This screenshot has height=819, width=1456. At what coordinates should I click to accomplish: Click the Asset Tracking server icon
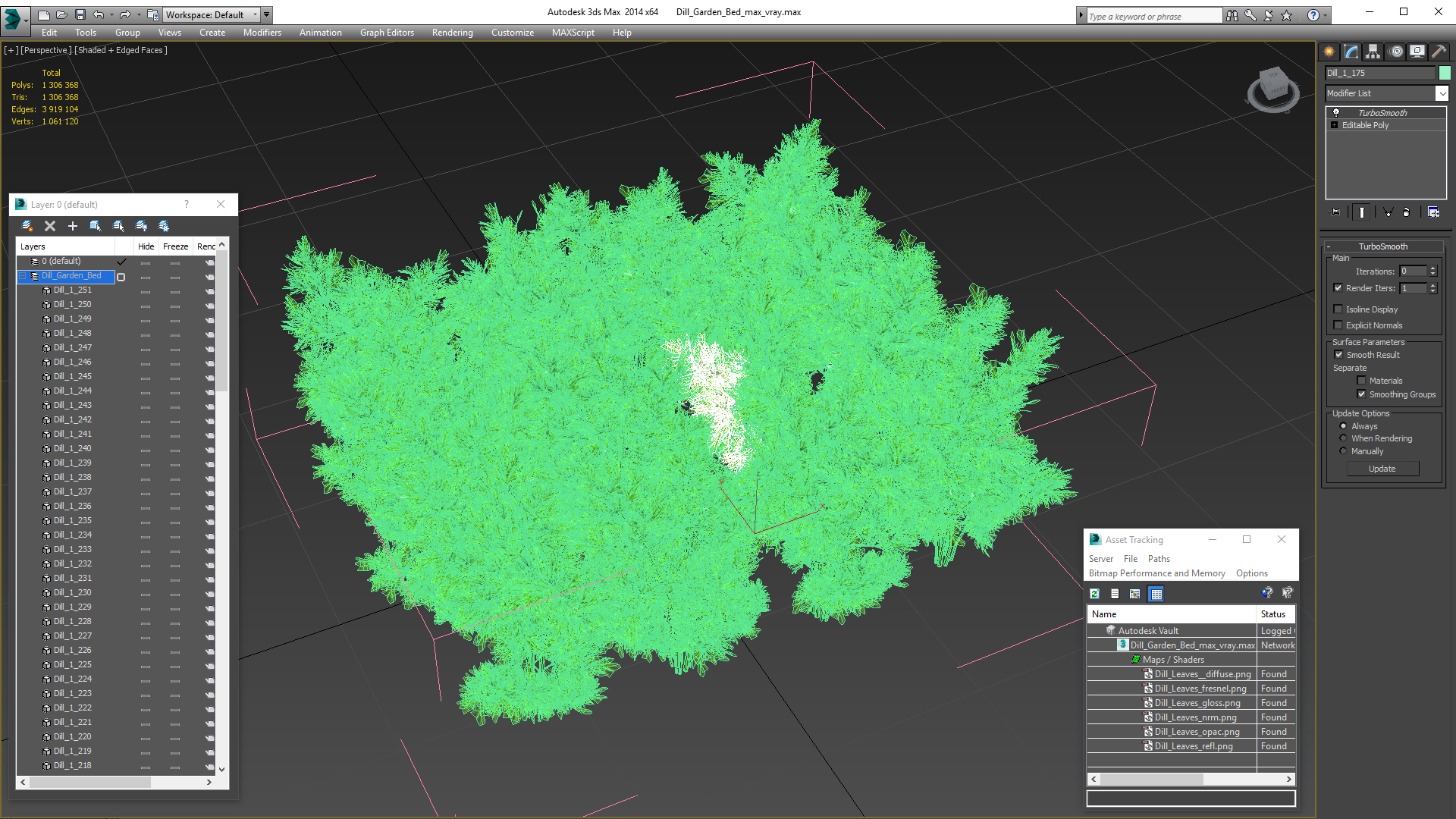[1100, 558]
